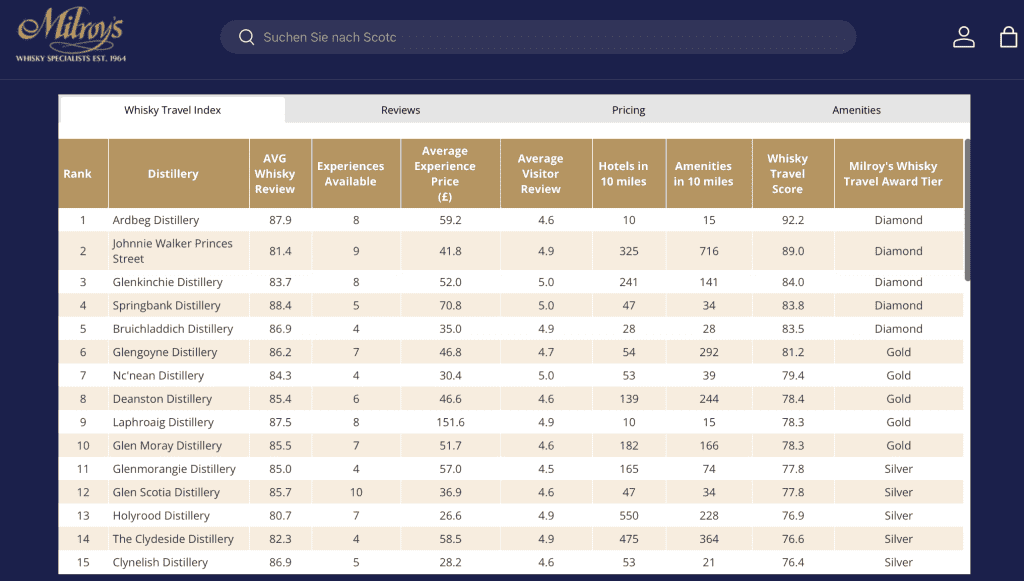Click Ardbeg's travel score 92.2
Screen dimensions: 1024x581
pos(793,220)
